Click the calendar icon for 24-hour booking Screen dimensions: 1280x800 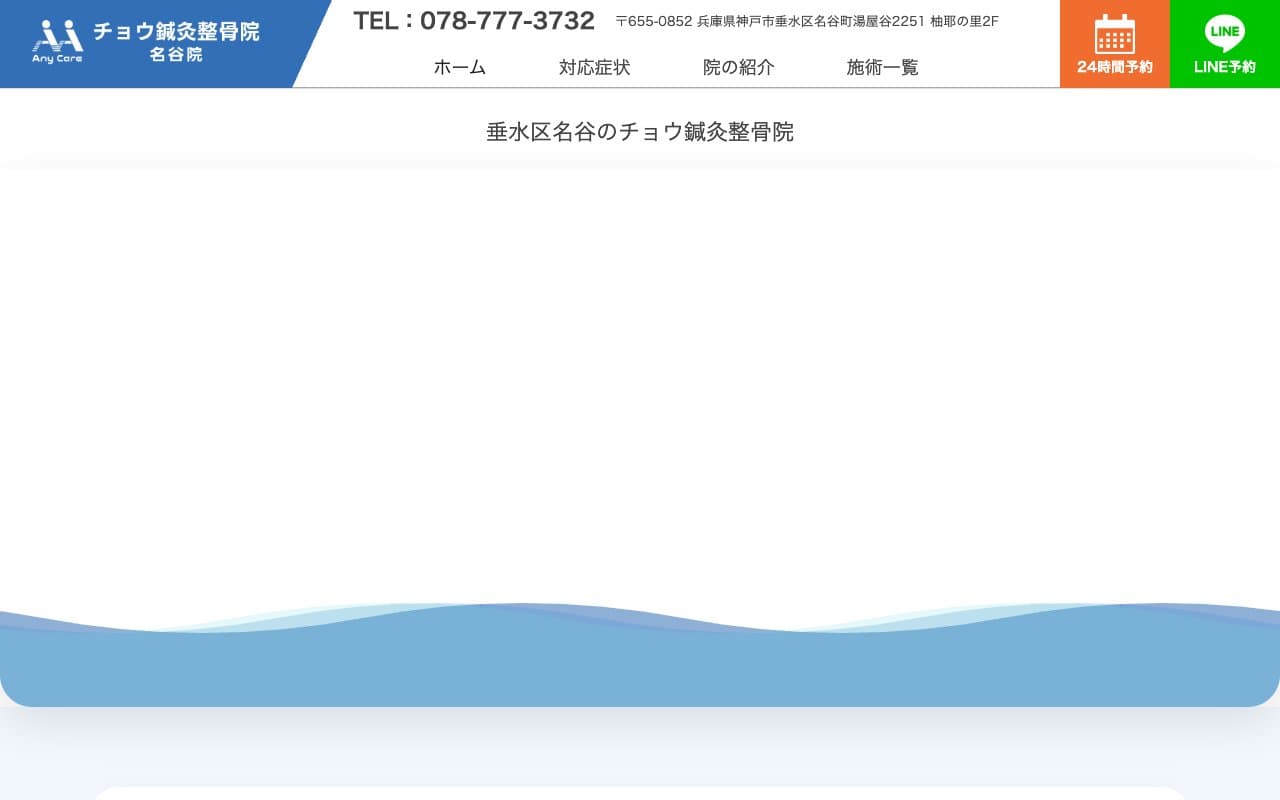point(1114,34)
